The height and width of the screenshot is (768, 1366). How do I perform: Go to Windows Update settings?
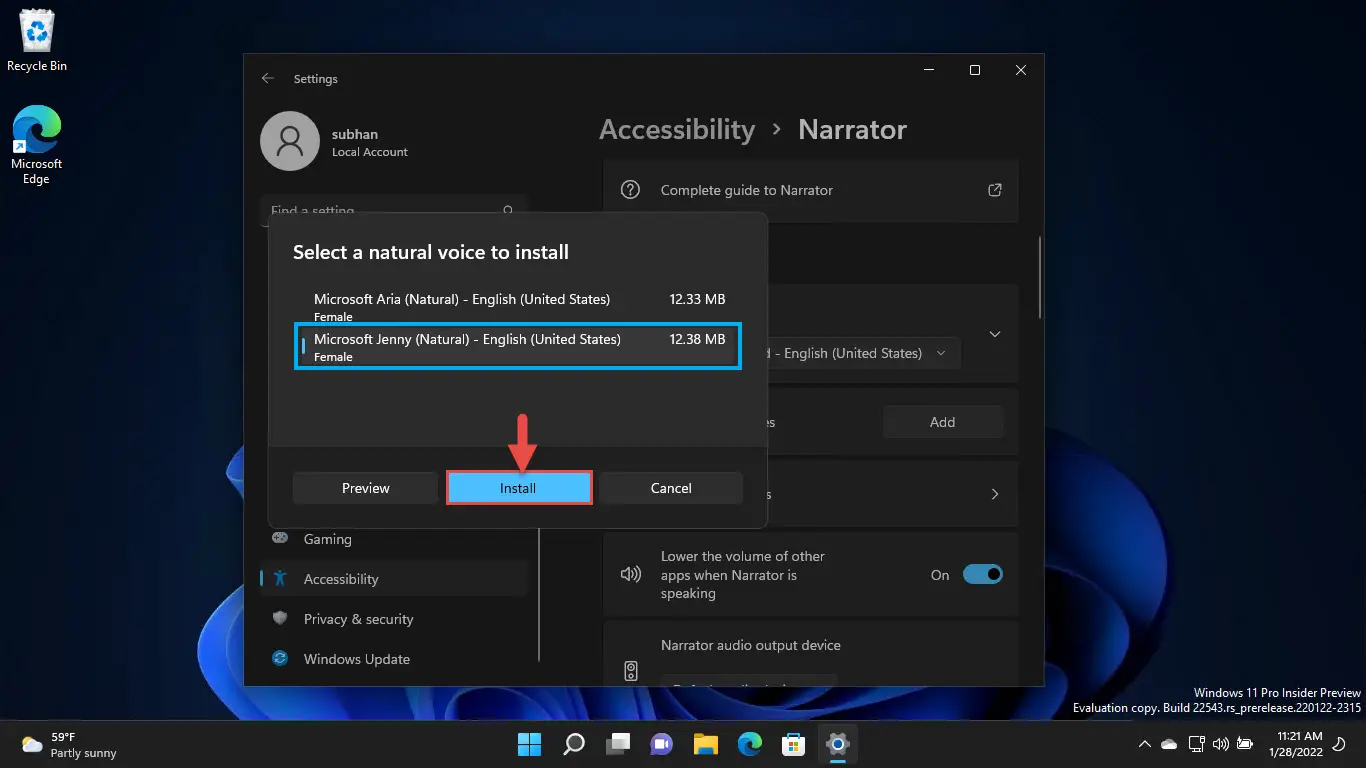click(394, 659)
